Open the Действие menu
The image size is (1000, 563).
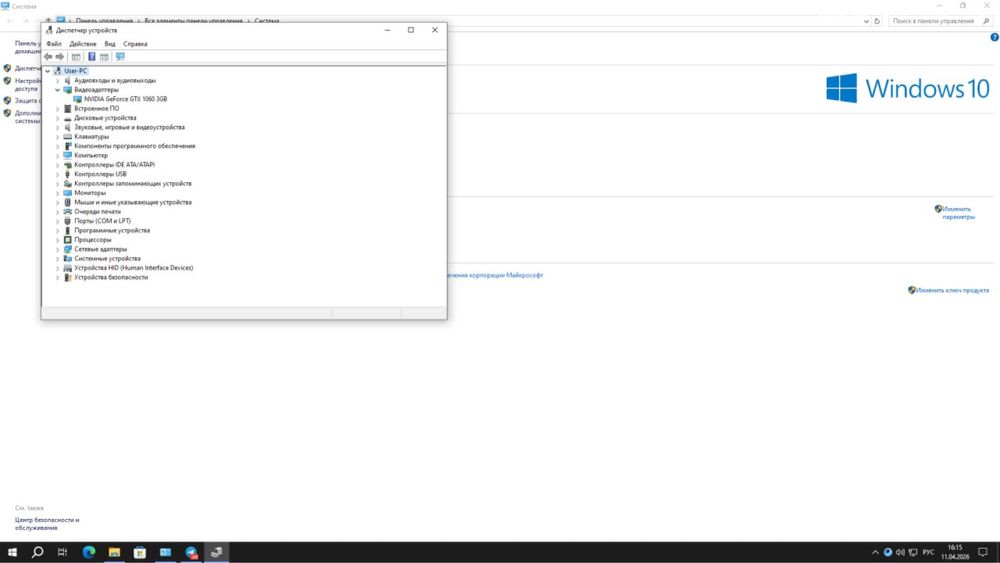pyautogui.click(x=83, y=44)
